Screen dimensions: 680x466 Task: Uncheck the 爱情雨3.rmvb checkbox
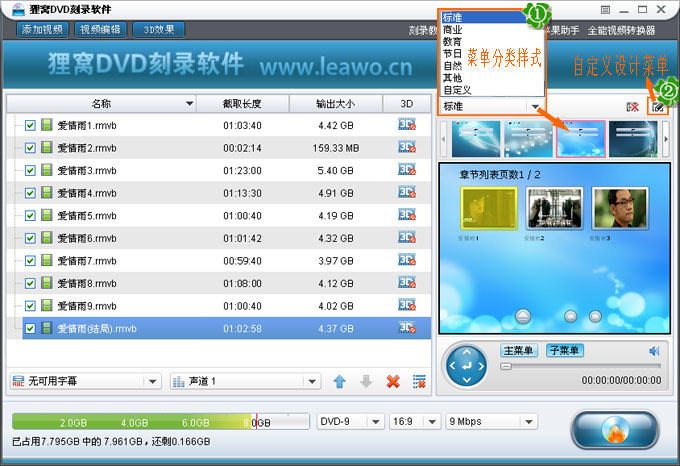30,170
